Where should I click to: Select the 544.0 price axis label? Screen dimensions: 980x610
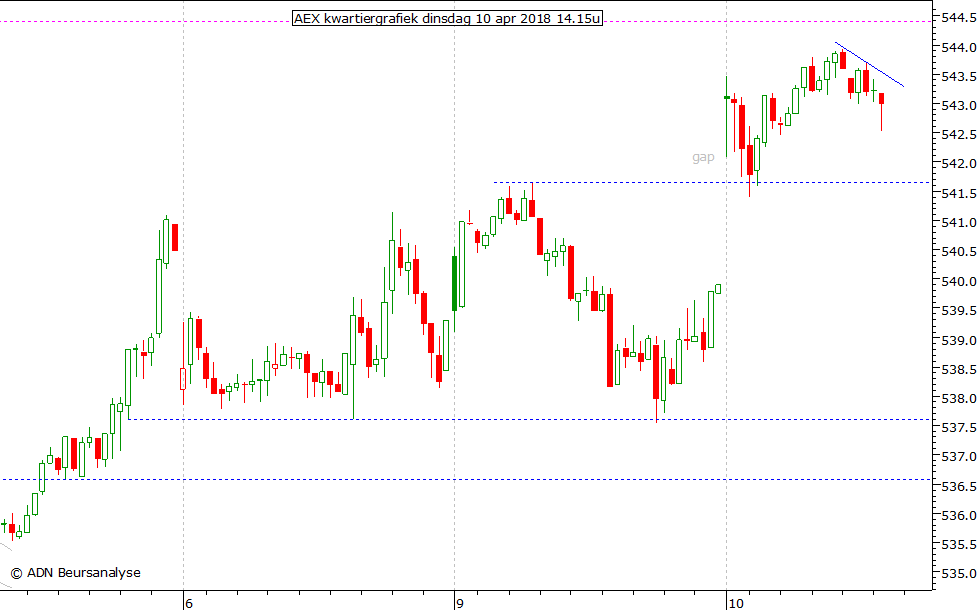click(958, 48)
